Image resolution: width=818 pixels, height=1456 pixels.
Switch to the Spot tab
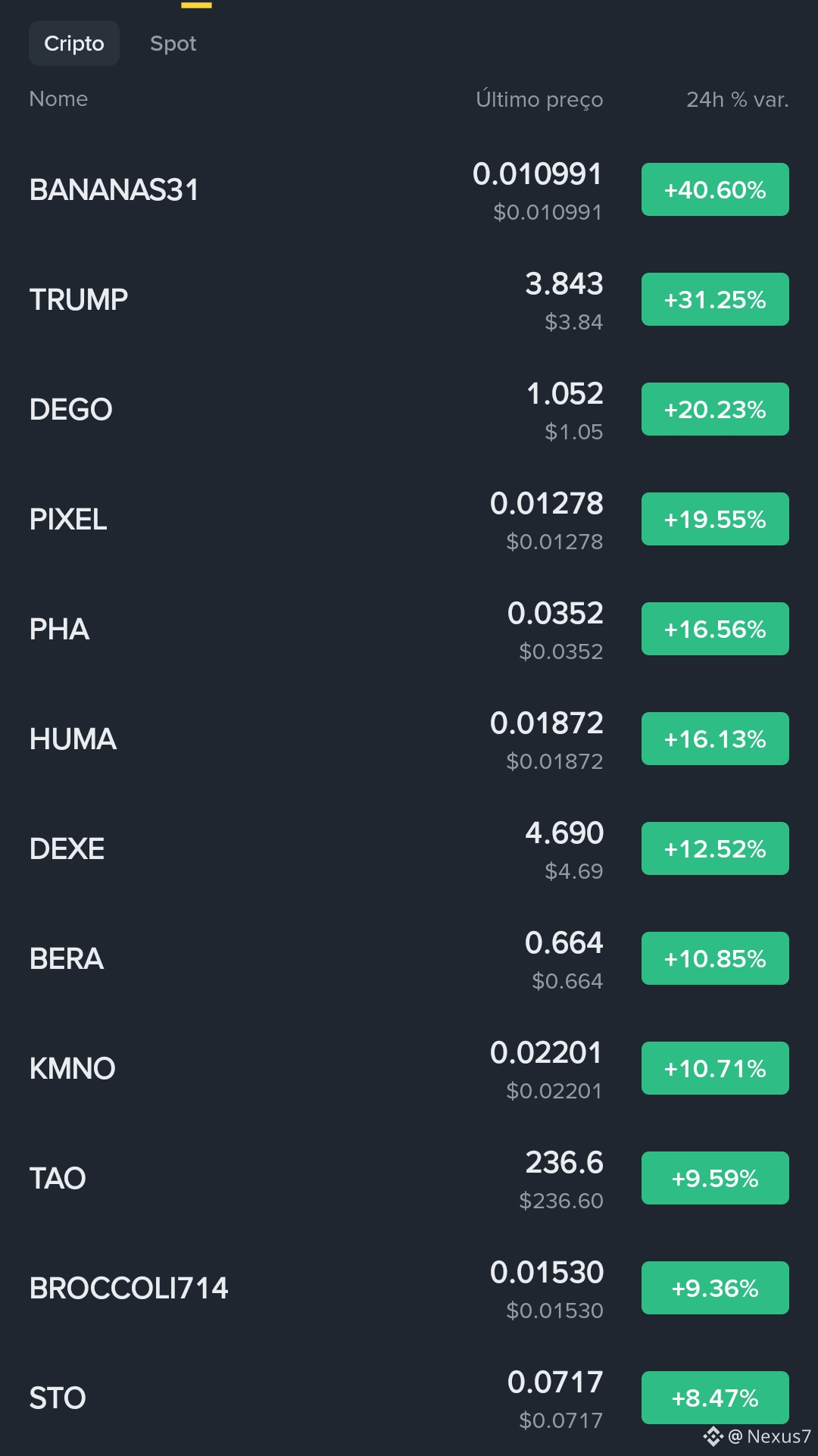tap(173, 43)
